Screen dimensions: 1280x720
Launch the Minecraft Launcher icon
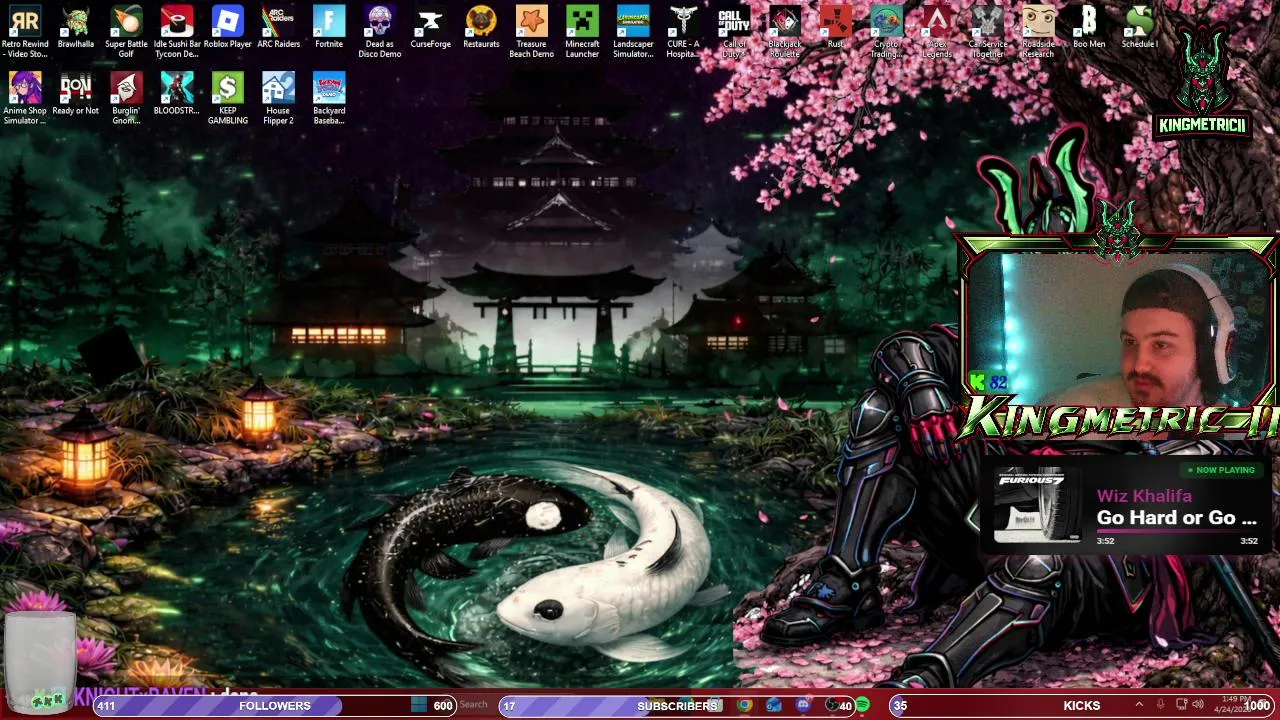[x=582, y=32]
